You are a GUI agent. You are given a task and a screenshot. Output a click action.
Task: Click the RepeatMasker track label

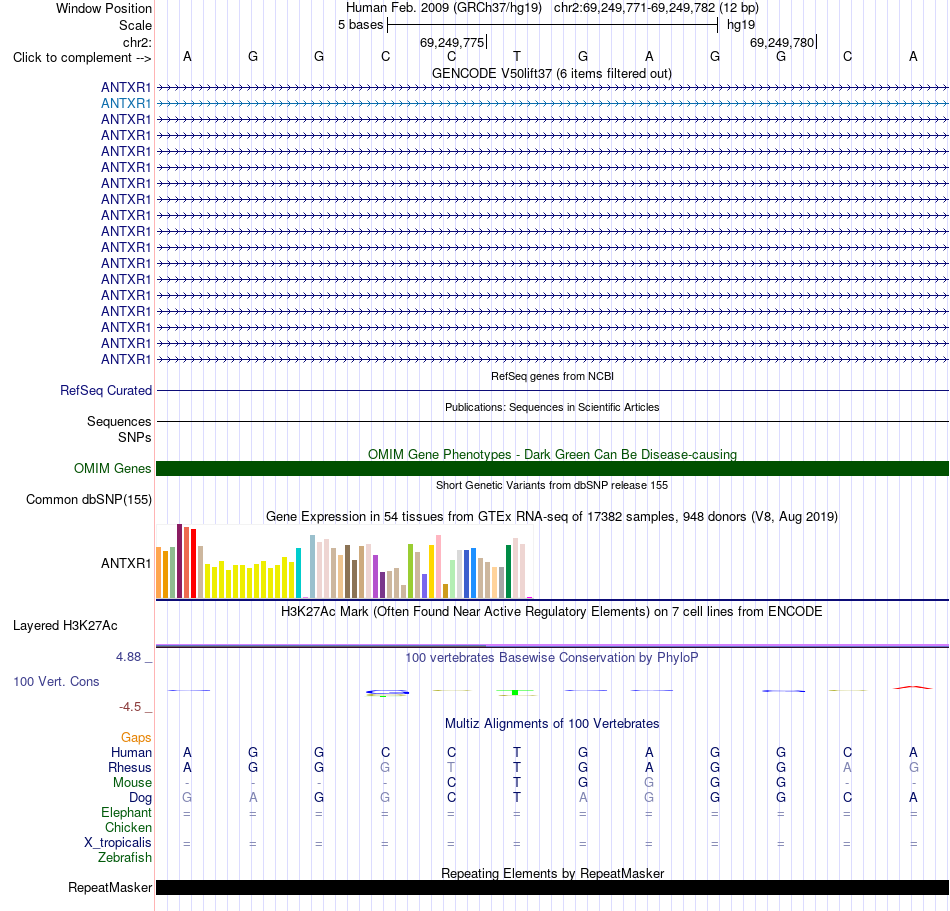pyautogui.click(x=110, y=887)
